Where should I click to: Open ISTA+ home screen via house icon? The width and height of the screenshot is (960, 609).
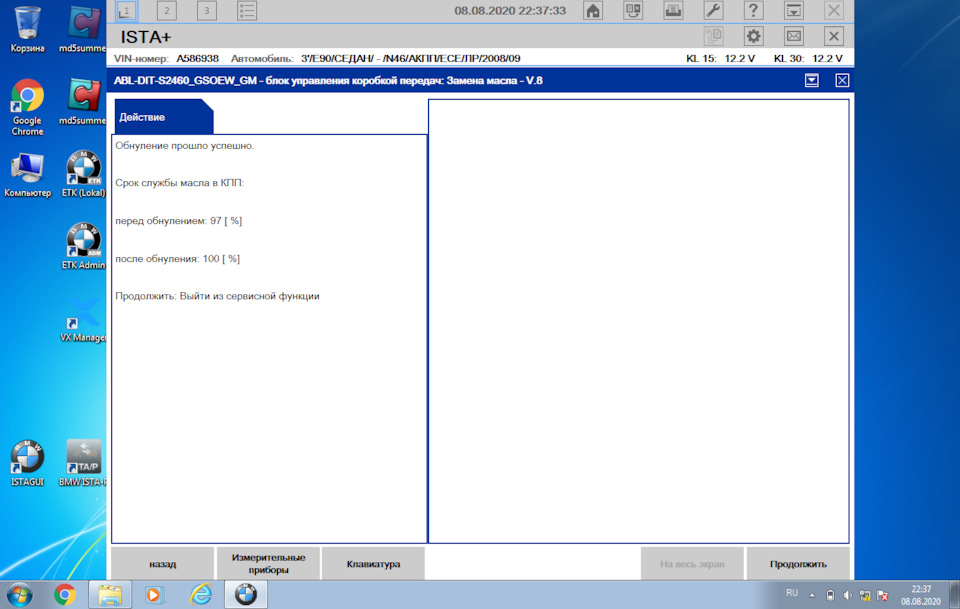coord(593,10)
